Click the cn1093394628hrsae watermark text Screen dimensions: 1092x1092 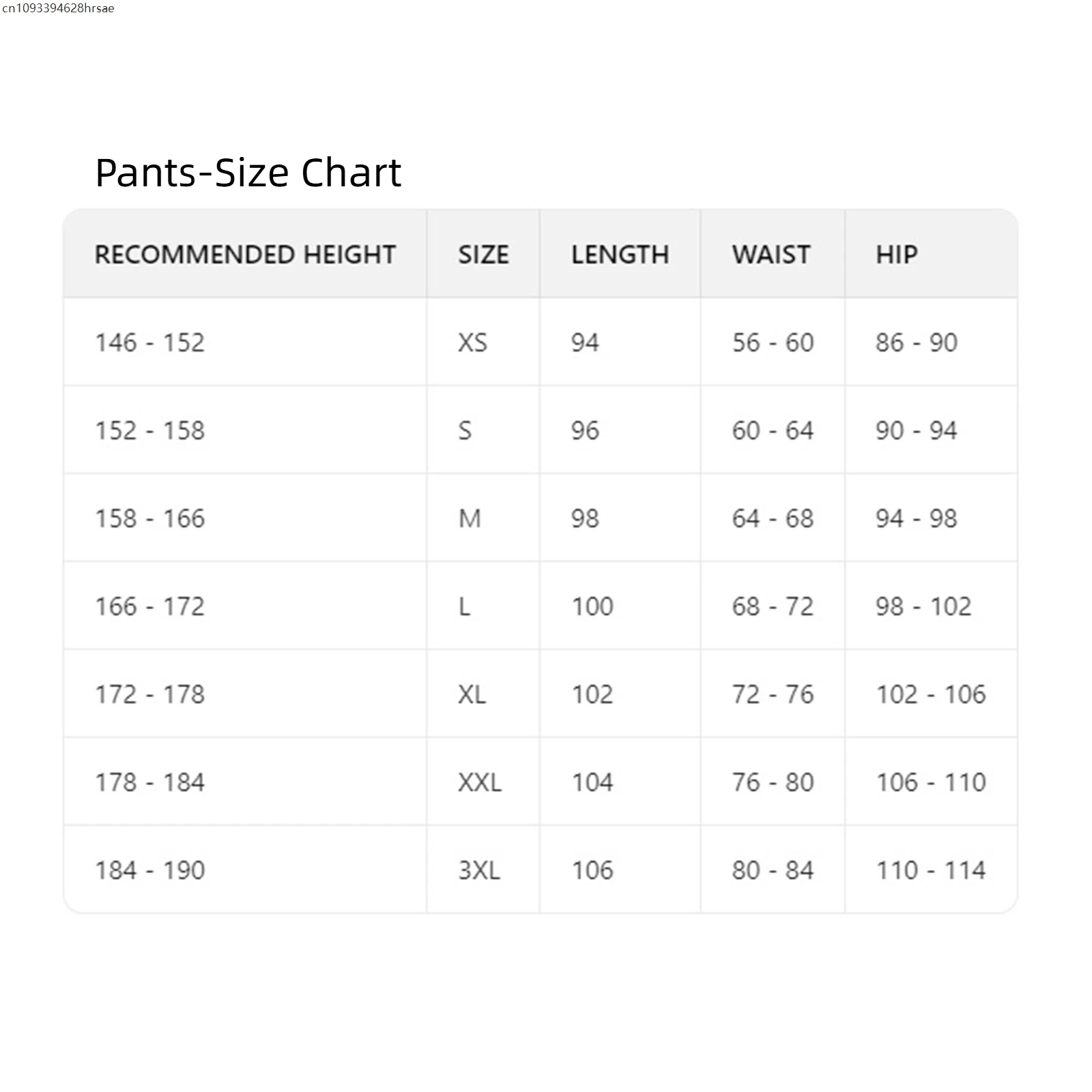[58, 8]
